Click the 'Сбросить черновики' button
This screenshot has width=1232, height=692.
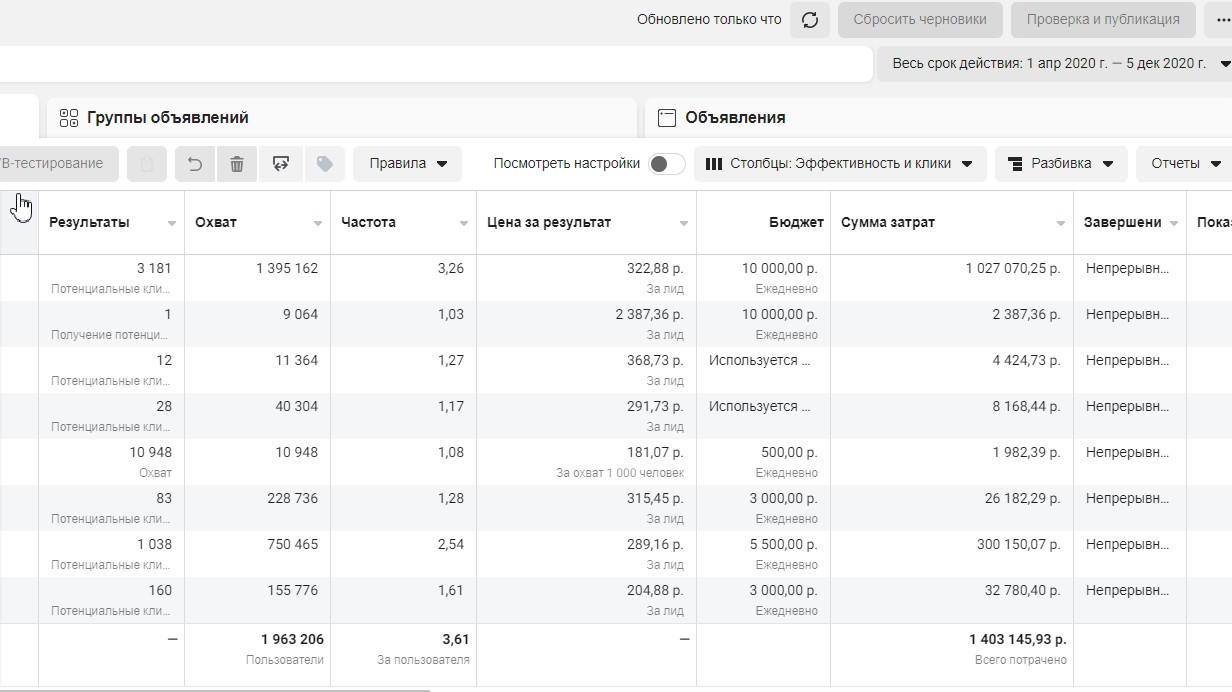(x=920, y=20)
